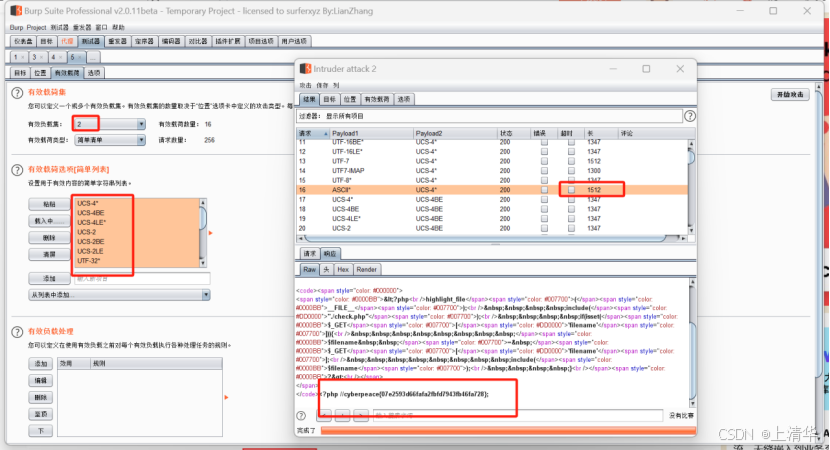Click the results table horizontal scrollbar

(x=492, y=238)
